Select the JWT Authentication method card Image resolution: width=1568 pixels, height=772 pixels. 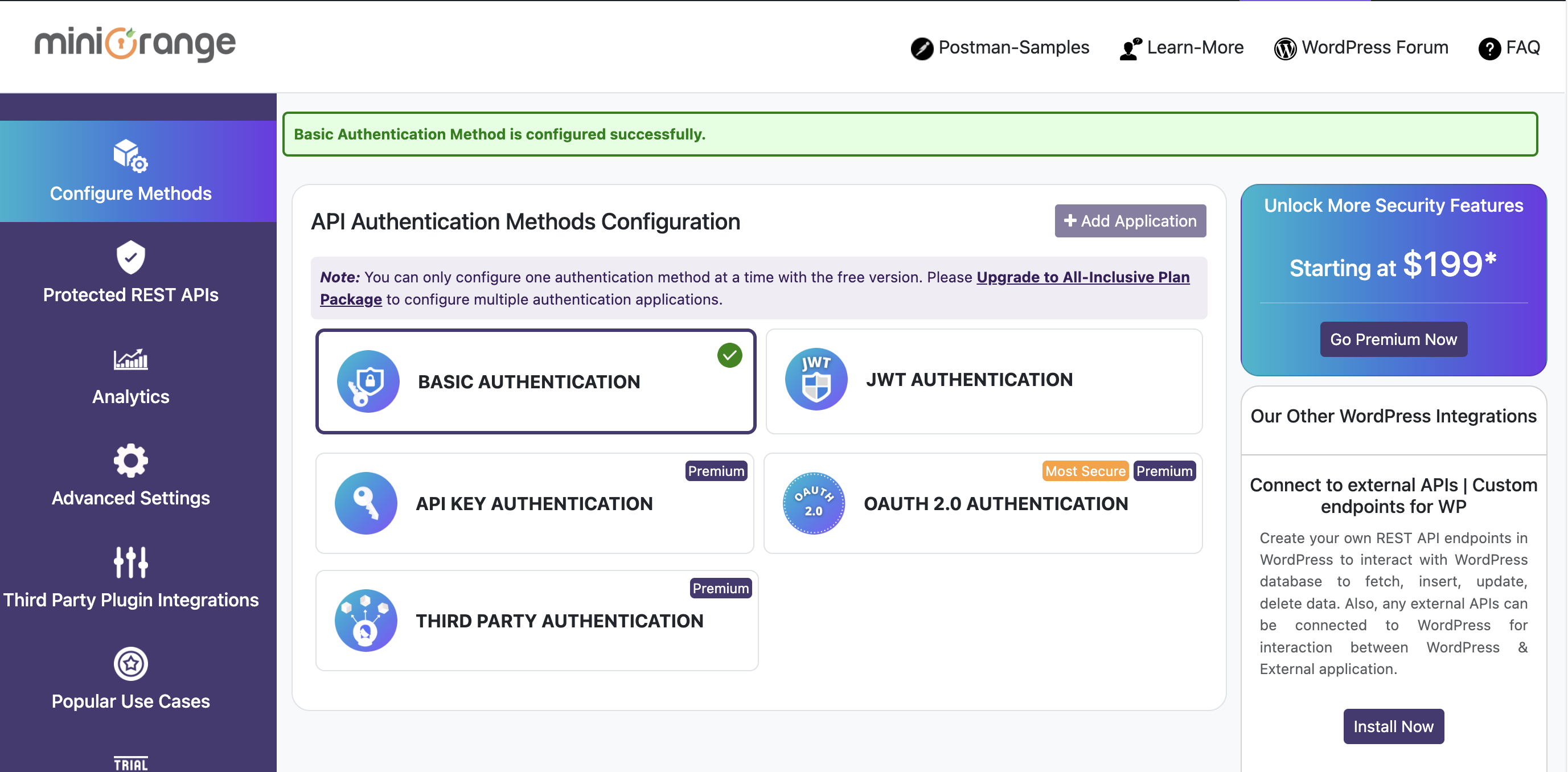[x=984, y=382]
